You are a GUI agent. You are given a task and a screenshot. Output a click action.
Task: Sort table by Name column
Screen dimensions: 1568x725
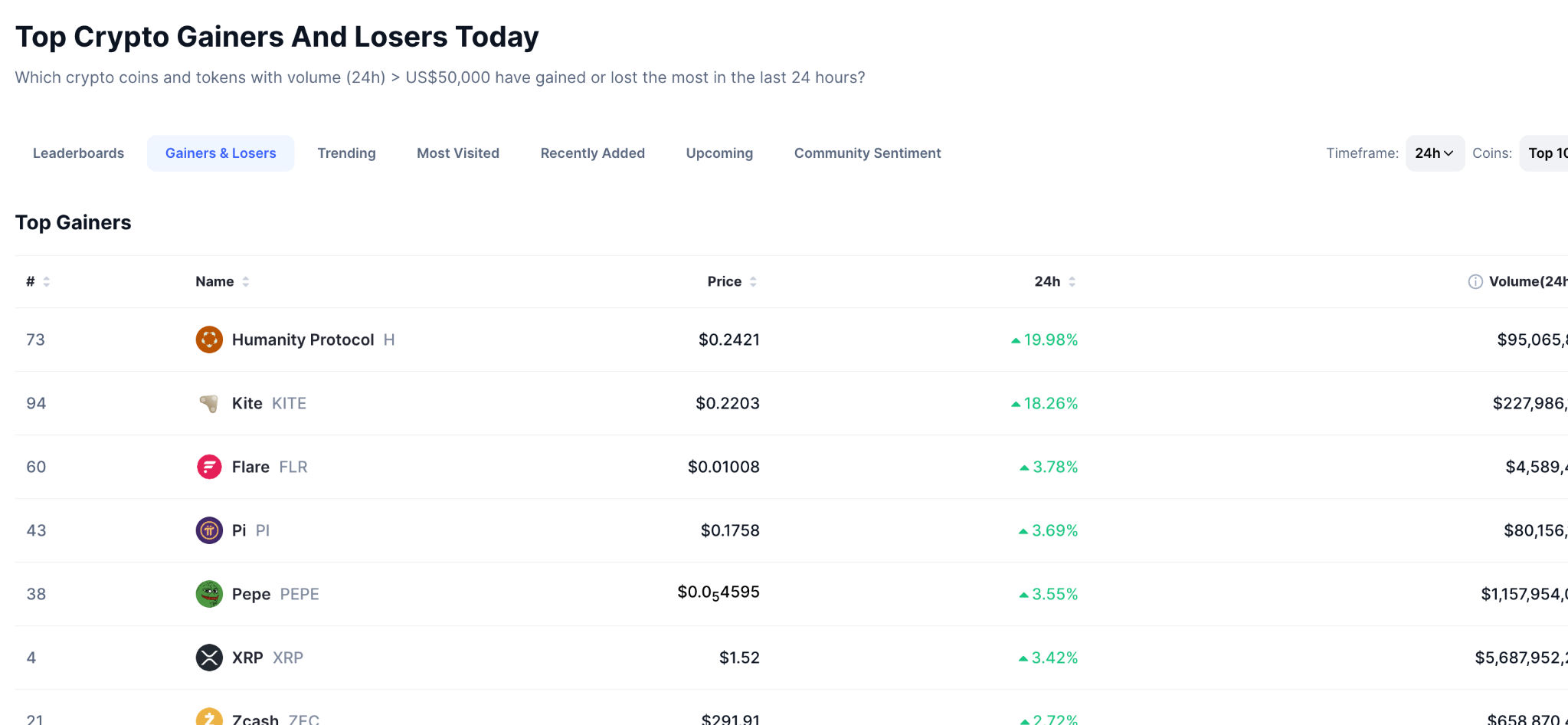(222, 281)
